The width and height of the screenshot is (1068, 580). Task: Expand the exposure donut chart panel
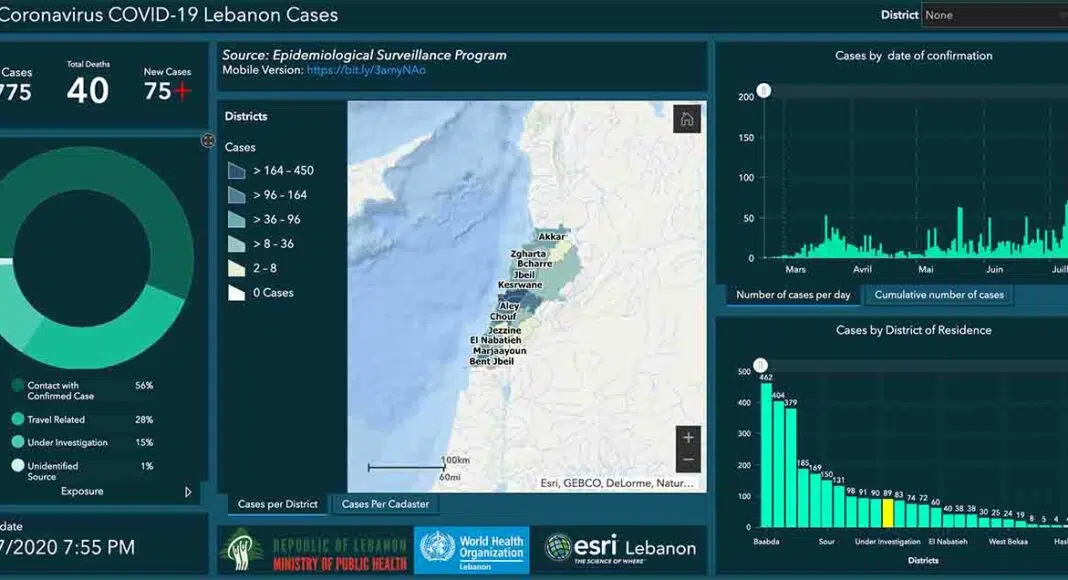[208, 141]
